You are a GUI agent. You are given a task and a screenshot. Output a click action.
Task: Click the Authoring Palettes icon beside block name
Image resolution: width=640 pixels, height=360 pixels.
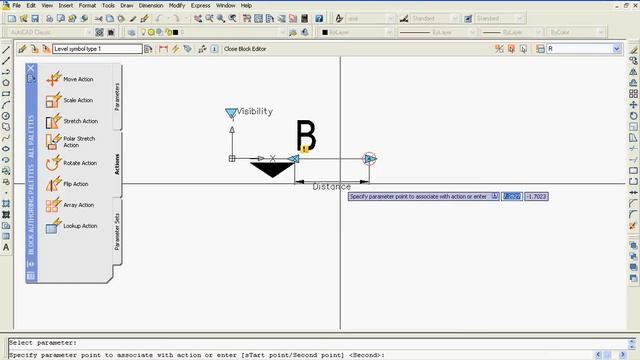coord(148,49)
